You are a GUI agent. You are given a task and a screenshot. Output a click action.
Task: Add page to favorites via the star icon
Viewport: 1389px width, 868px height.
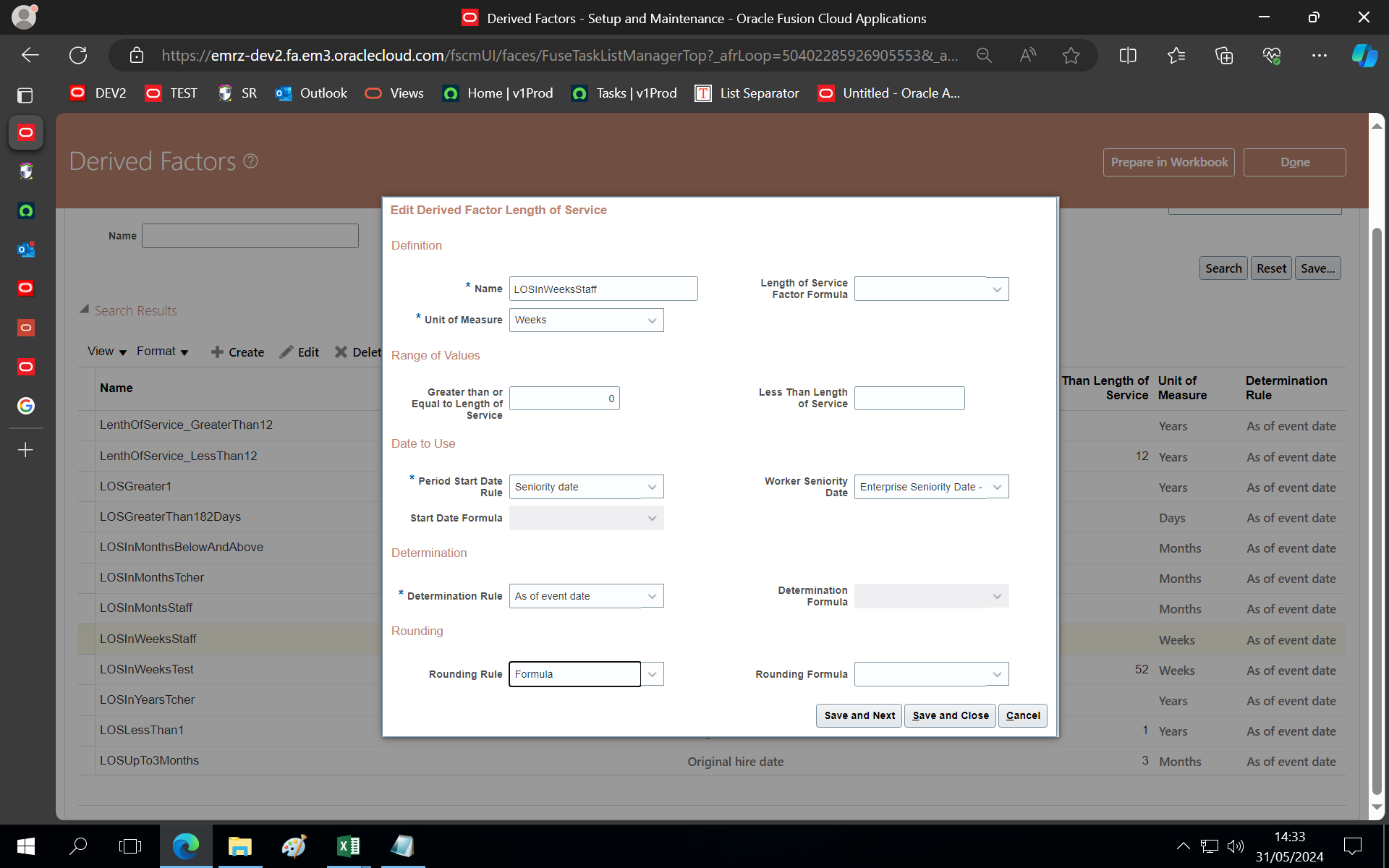[x=1071, y=55]
